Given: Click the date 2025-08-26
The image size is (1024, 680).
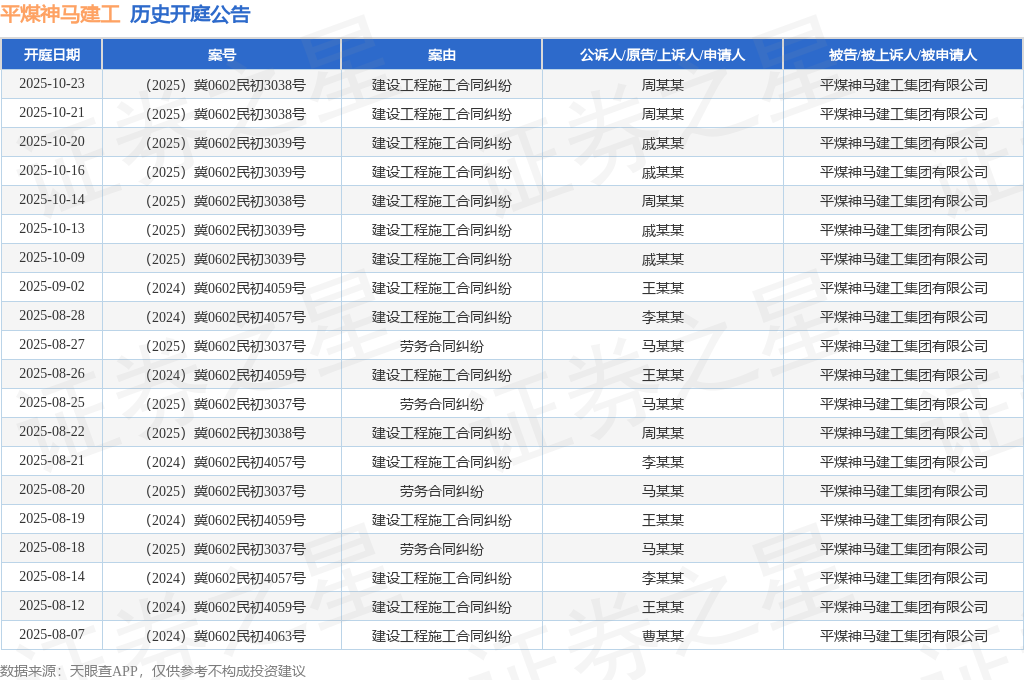Looking at the screenshot, I should [52, 374].
